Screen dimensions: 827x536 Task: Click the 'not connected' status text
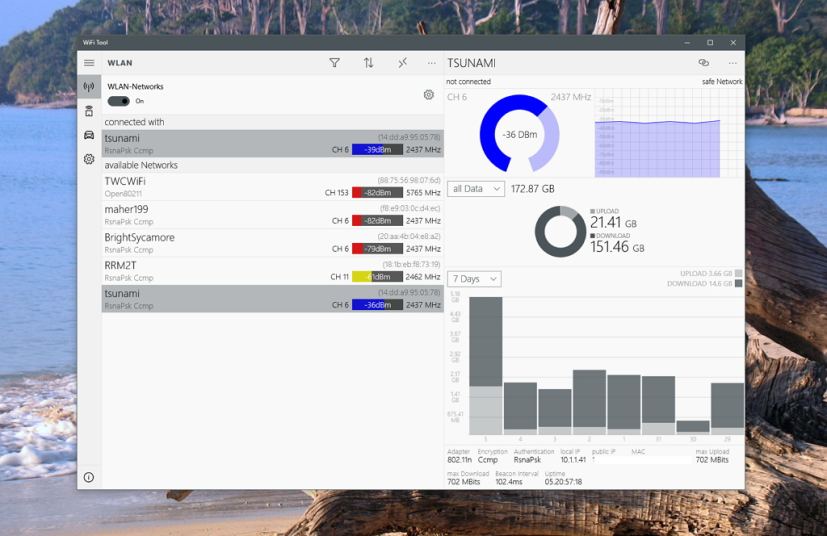(x=468, y=82)
